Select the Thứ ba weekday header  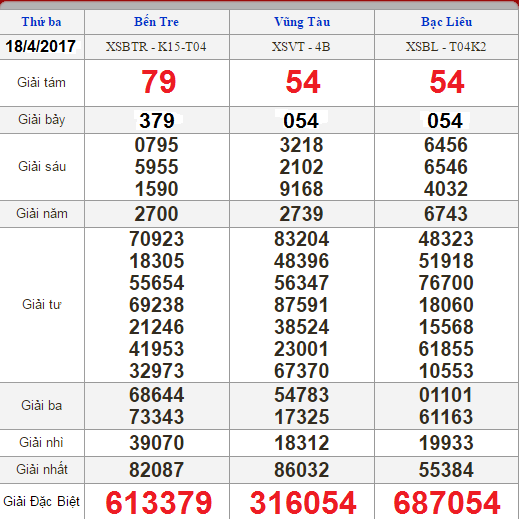click(42, 22)
